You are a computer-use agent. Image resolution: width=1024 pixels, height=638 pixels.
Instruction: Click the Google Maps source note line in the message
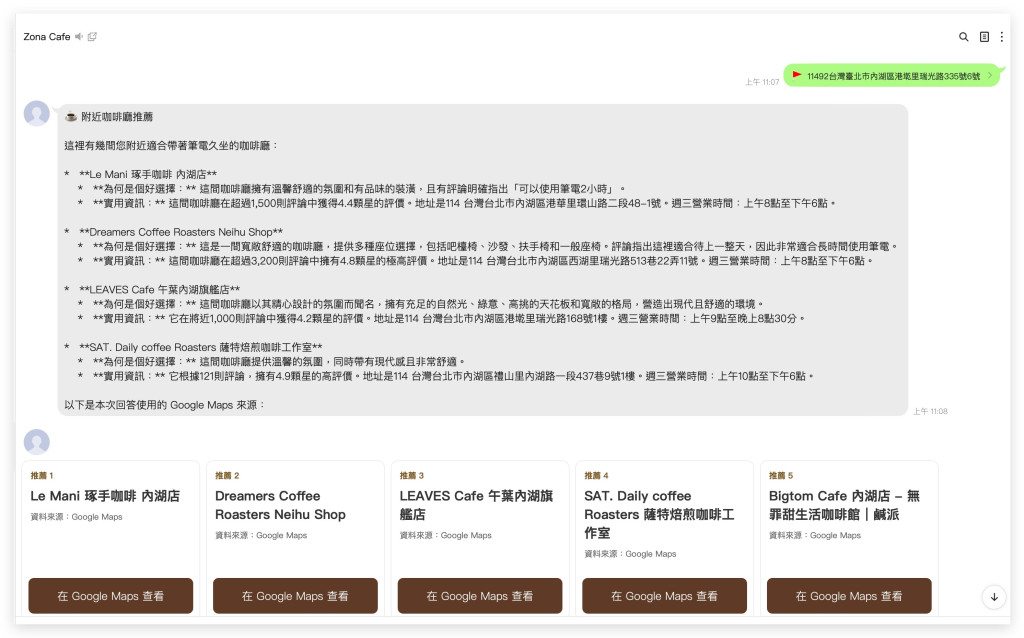(x=165, y=405)
